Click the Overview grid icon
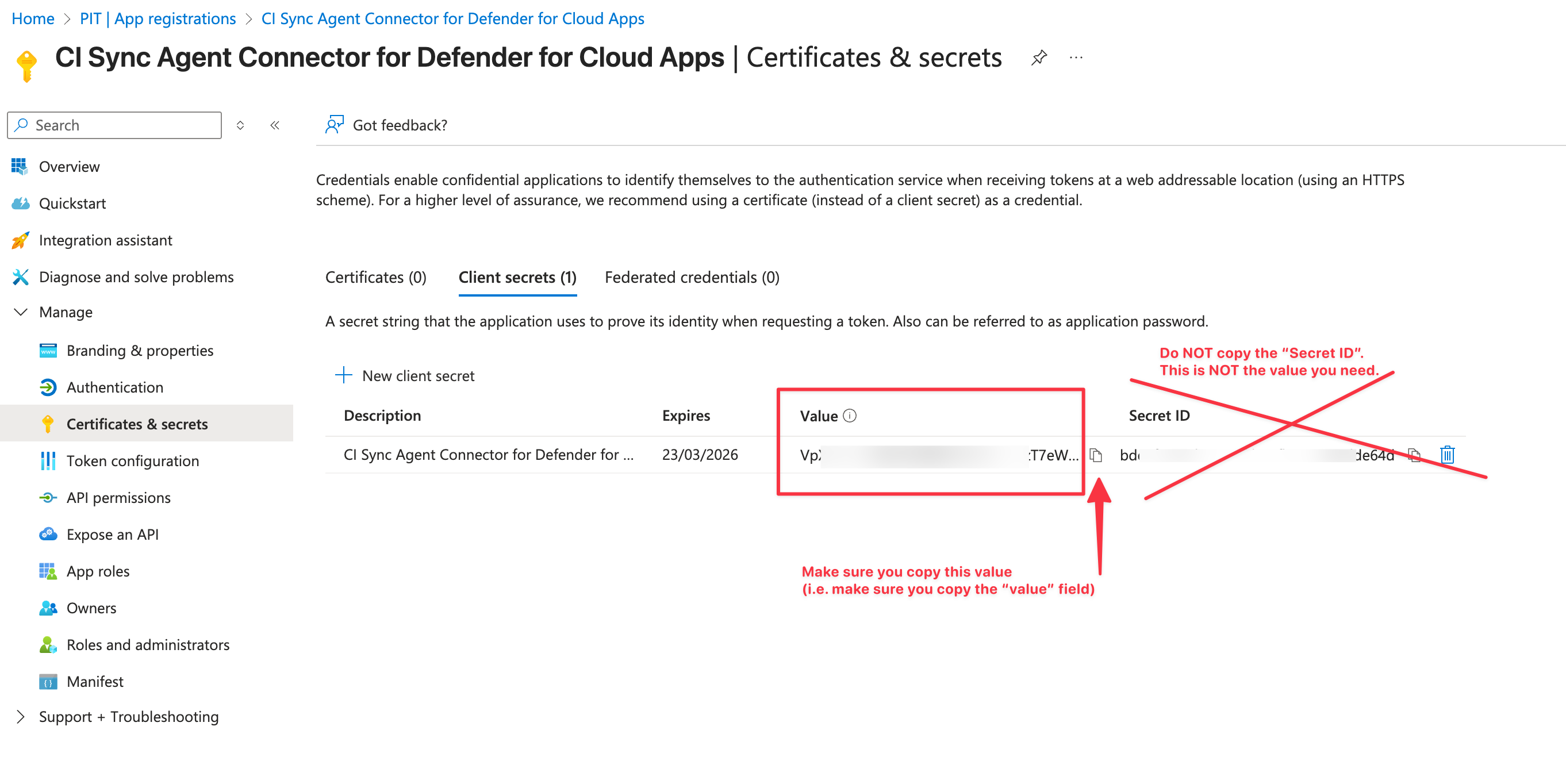1566x784 pixels. coord(20,167)
